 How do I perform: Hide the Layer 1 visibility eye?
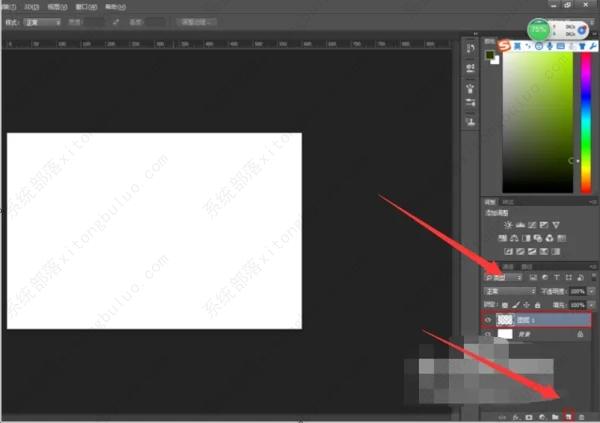pyautogui.click(x=488, y=321)
